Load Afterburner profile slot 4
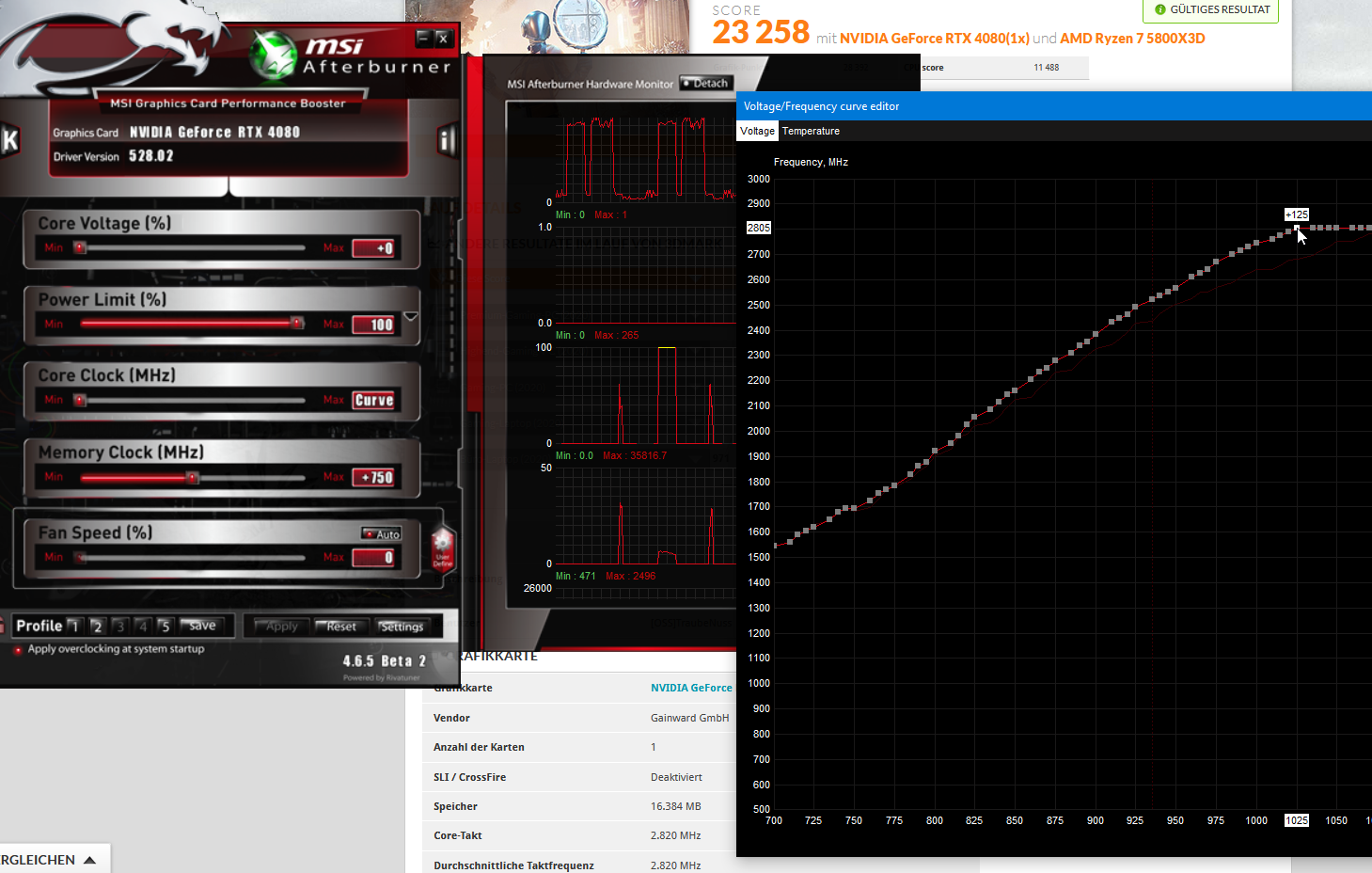 click(142, 626)
